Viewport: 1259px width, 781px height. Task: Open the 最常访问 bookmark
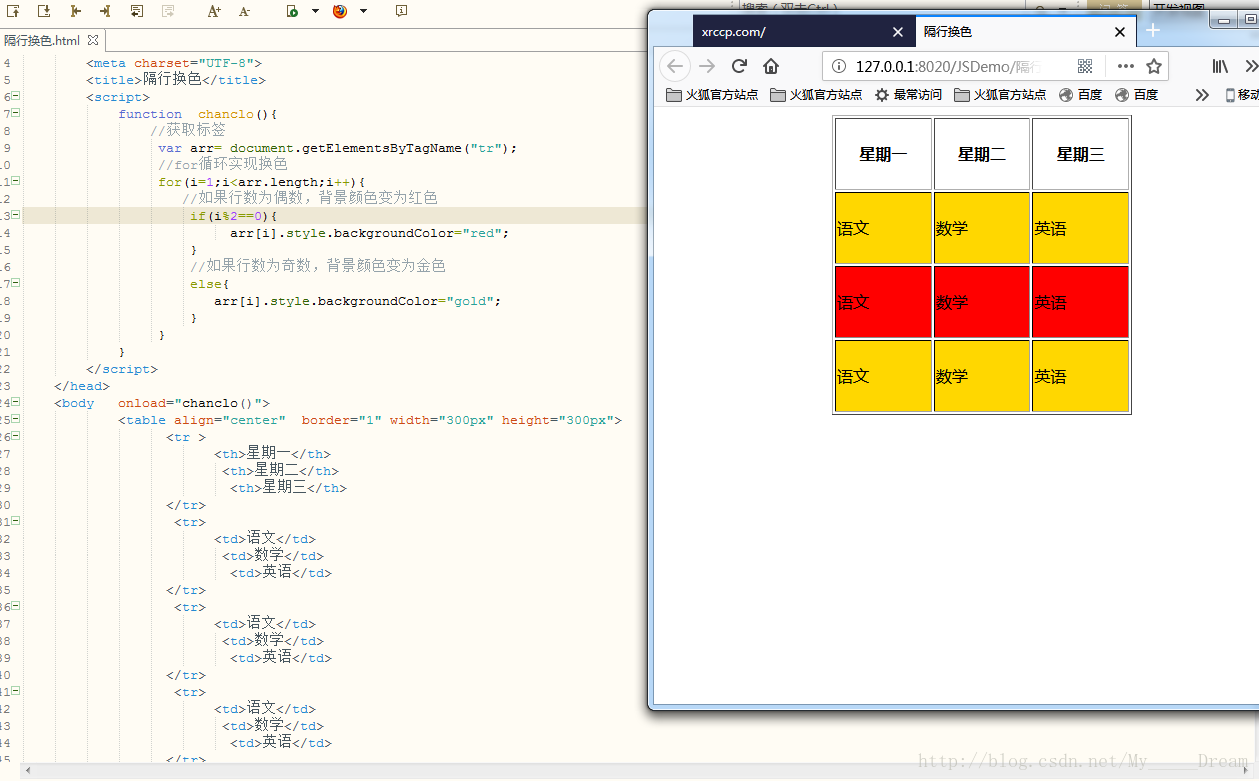tap(908, 95)
